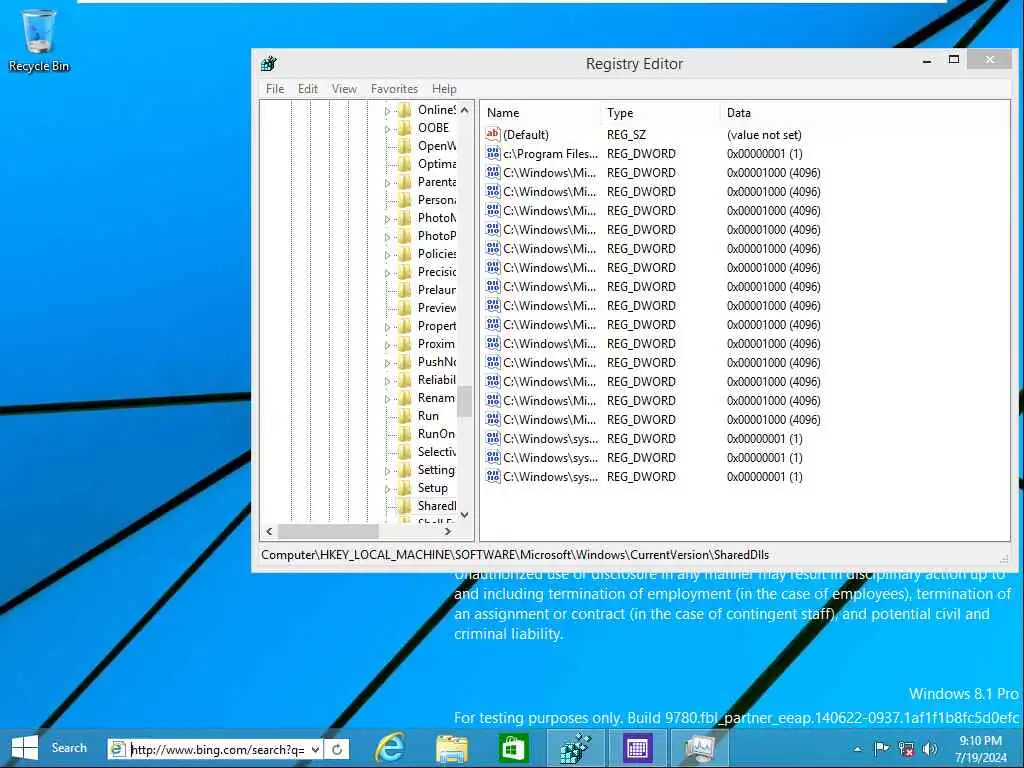
Task: Select the Proxim key in the tree
Action: [436, 344]
